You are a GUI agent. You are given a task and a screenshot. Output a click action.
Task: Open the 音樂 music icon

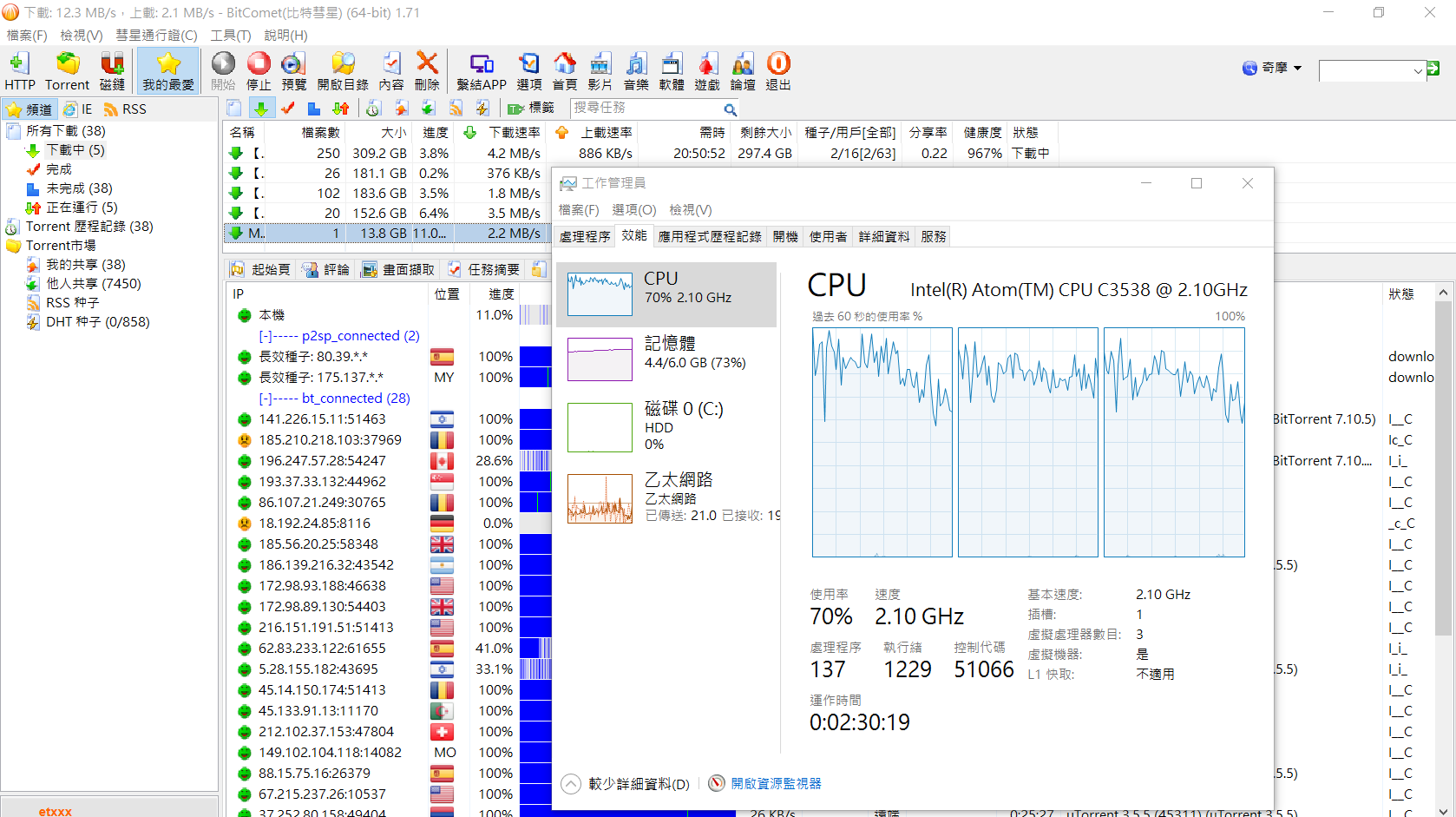click(x=636, y=71)
